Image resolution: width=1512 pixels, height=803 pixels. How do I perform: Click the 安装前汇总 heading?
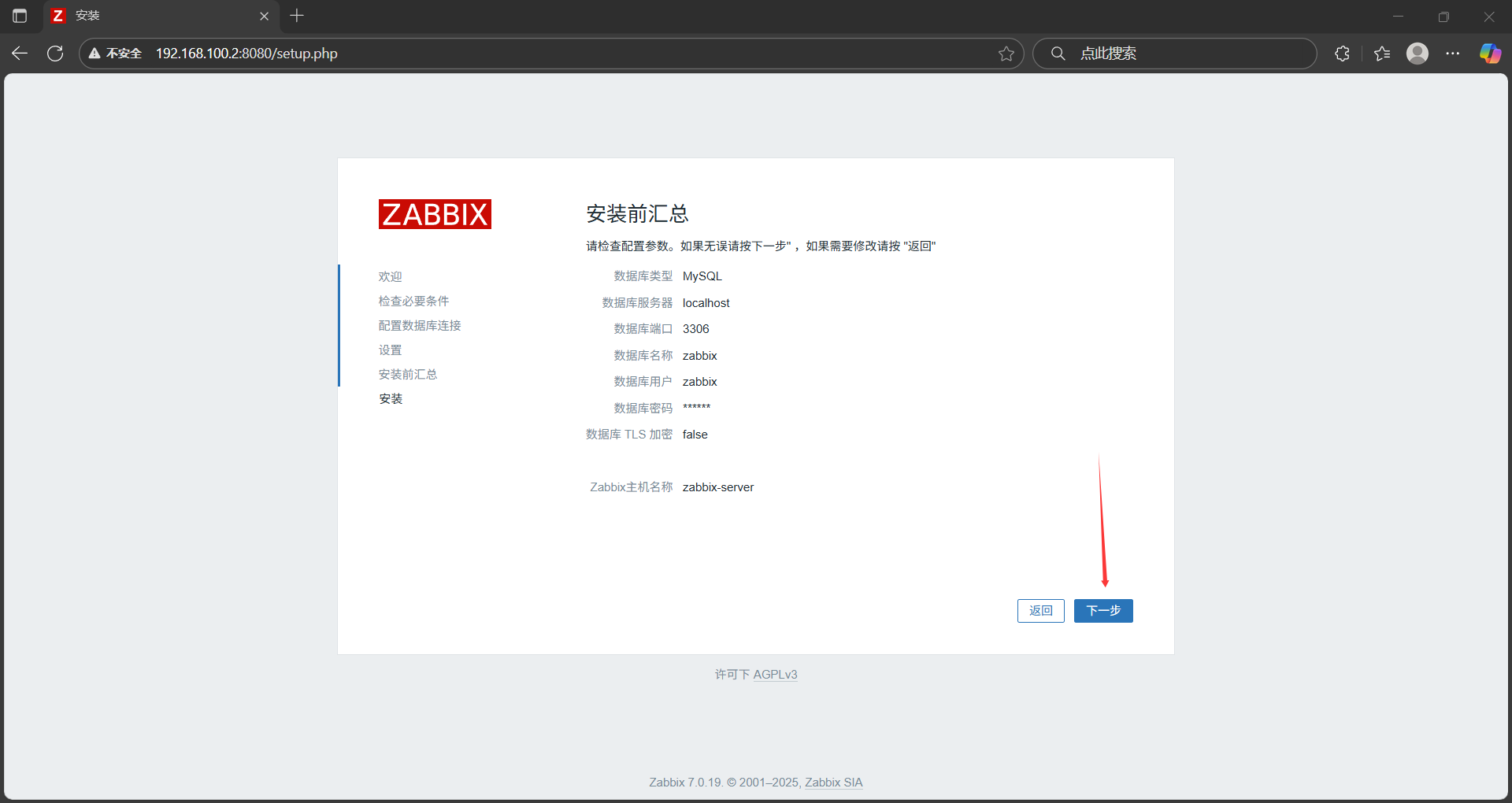tap(637, 214)
